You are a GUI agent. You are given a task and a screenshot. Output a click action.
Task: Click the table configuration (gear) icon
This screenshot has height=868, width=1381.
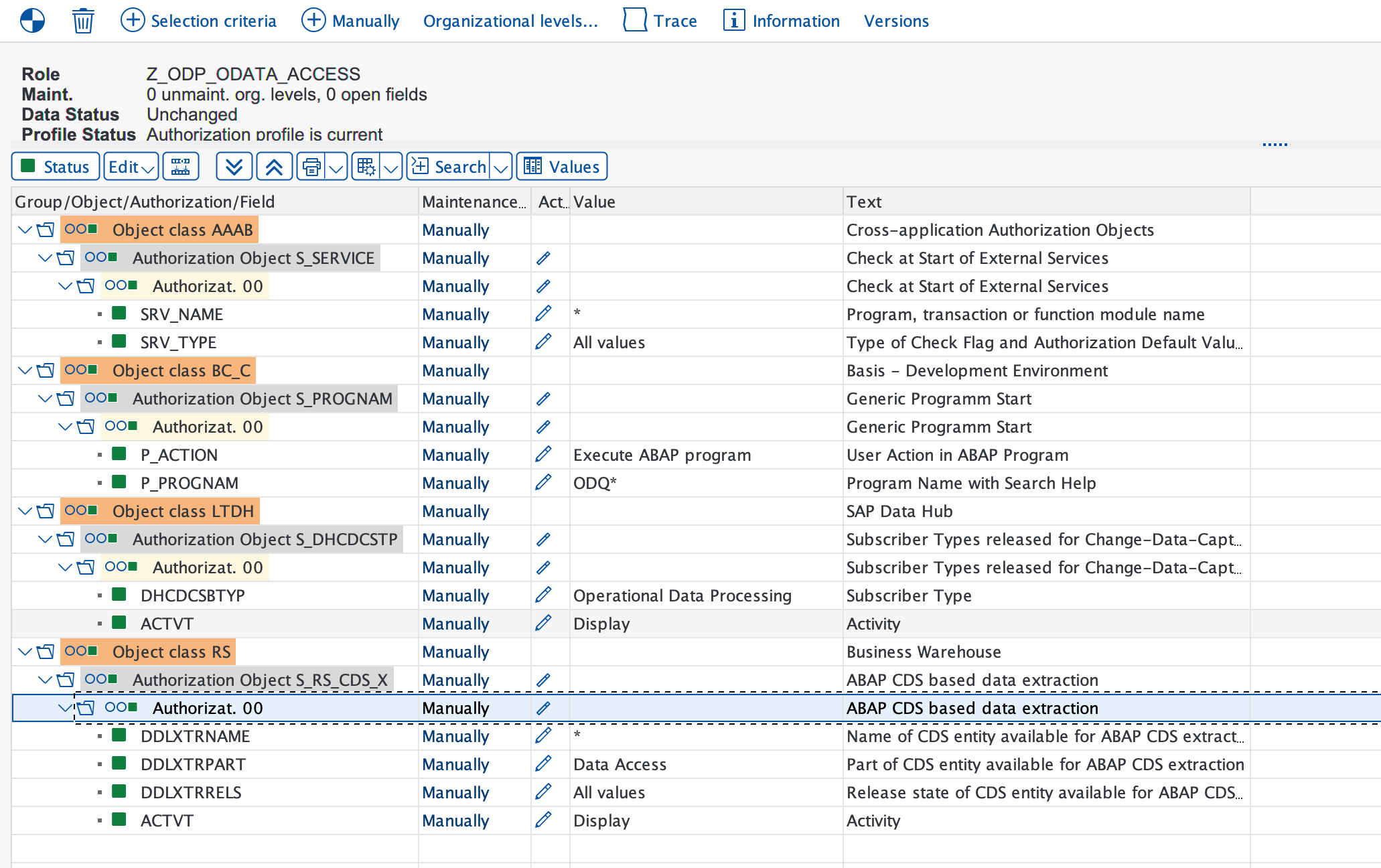click(367, 166)
